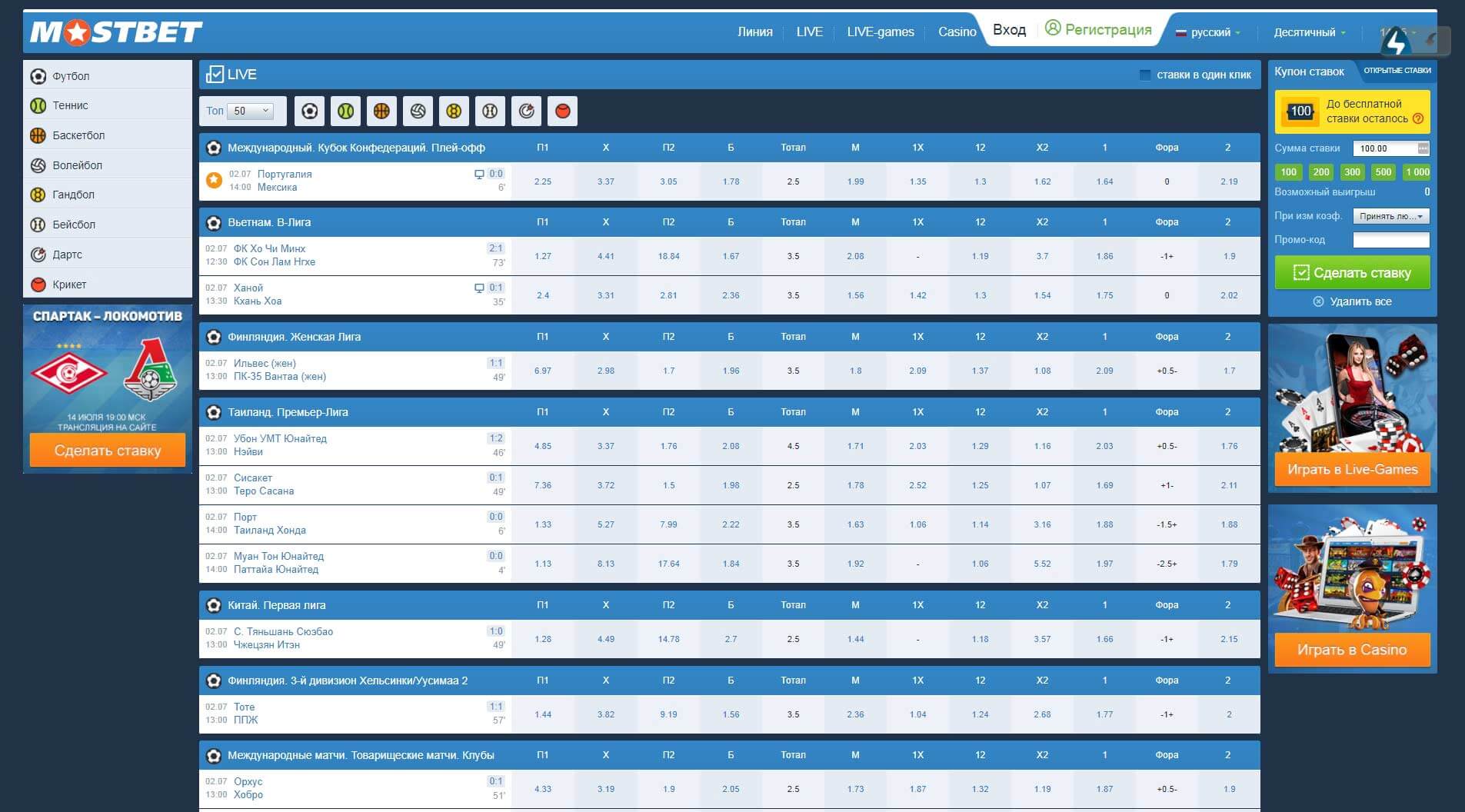Click the LIVE header checkmark icon

[215, 74]
